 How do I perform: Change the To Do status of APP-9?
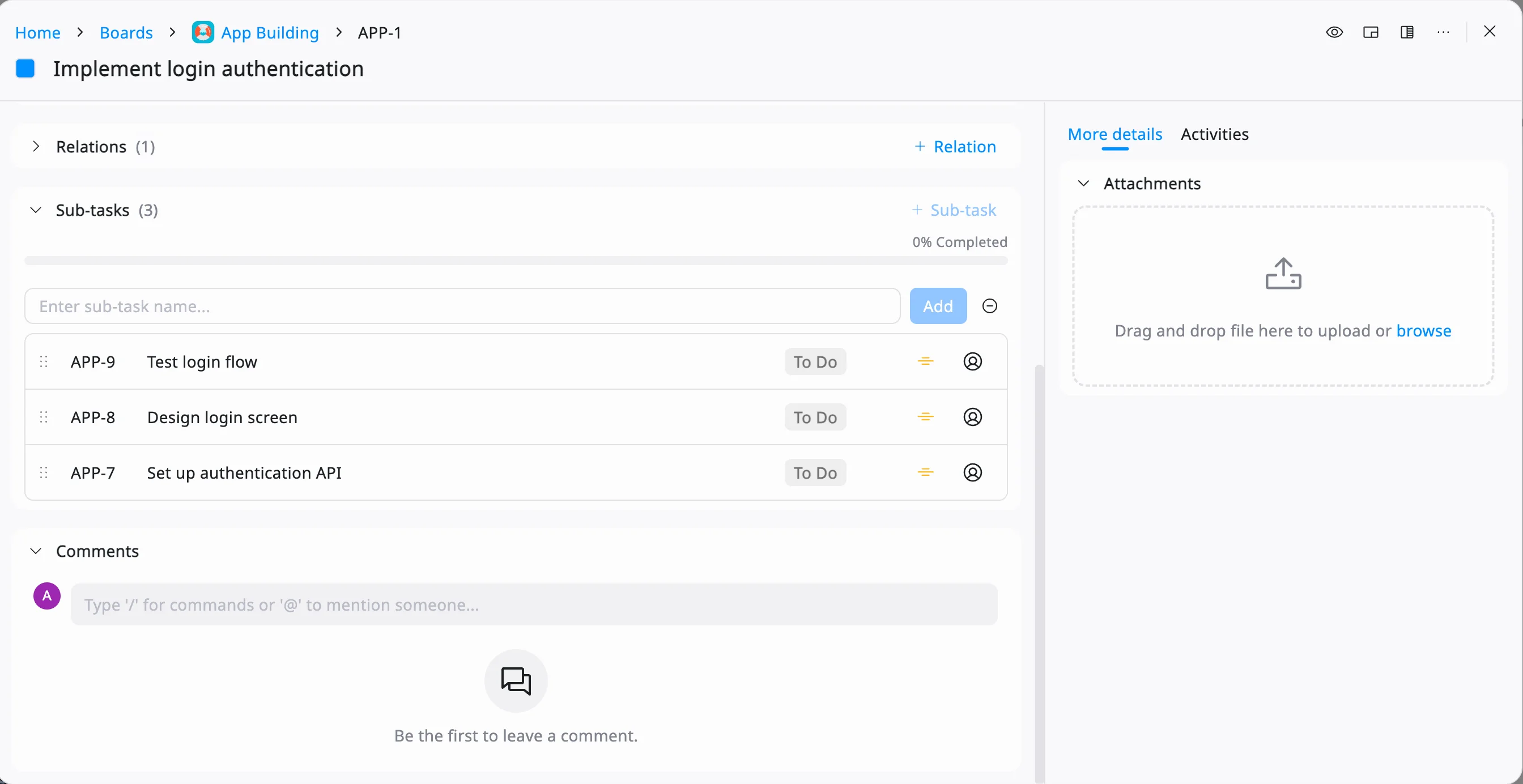(x=815, y=362)
